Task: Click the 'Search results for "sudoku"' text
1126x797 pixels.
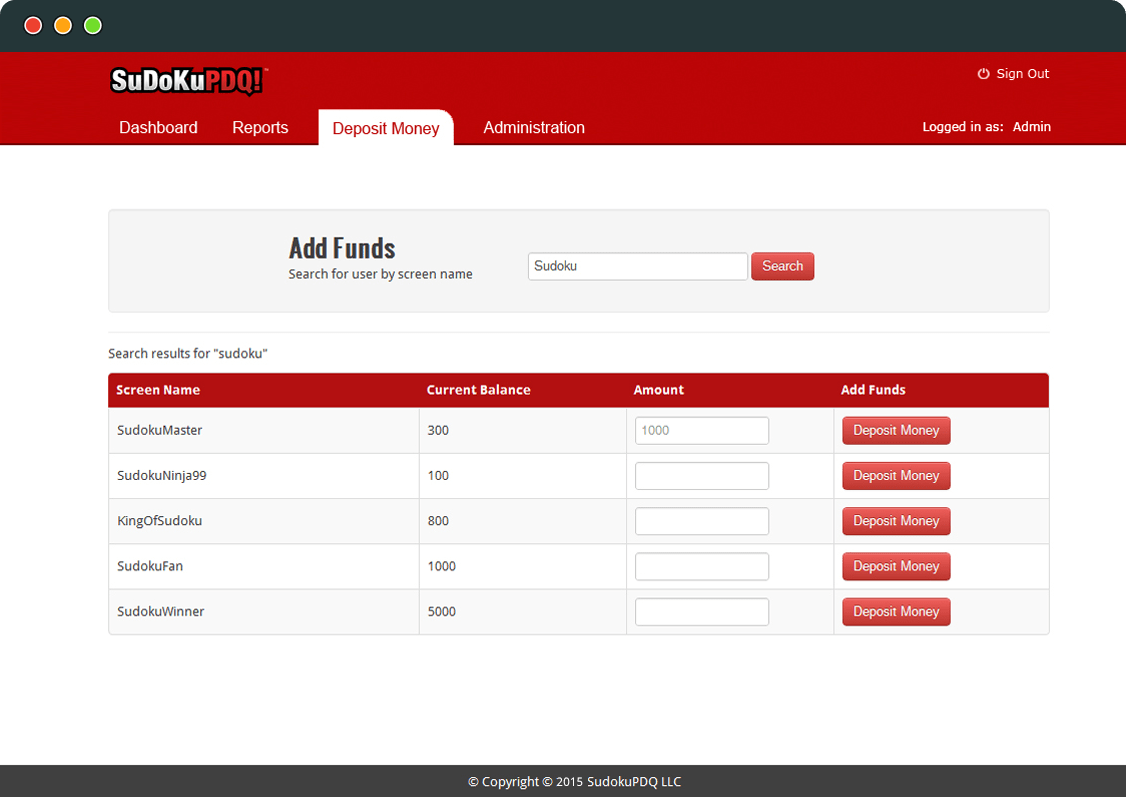Action: click(x=187, y=353)
